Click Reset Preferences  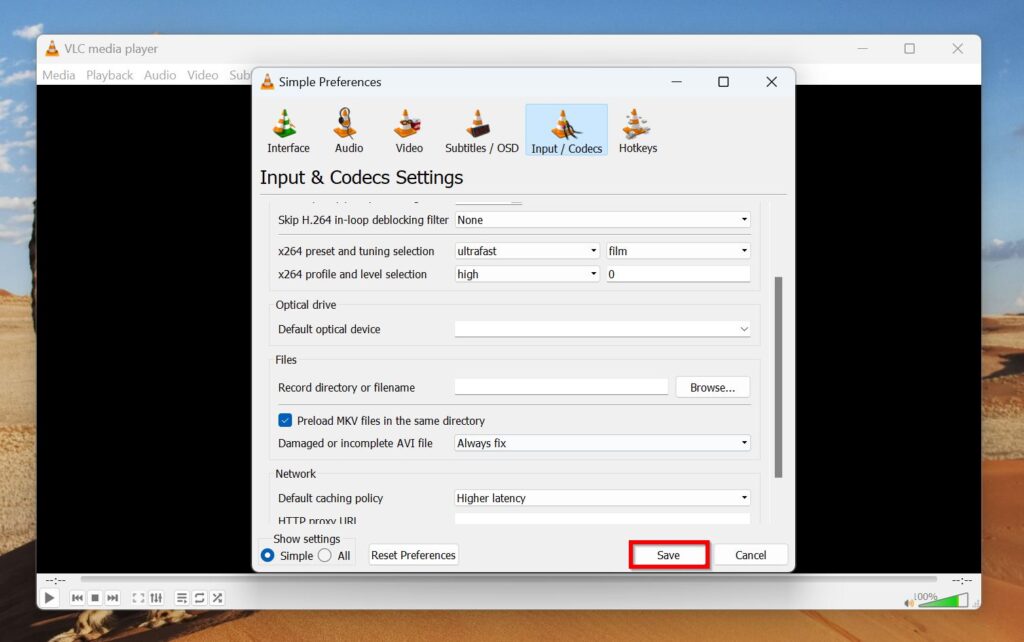pos(413,554)
